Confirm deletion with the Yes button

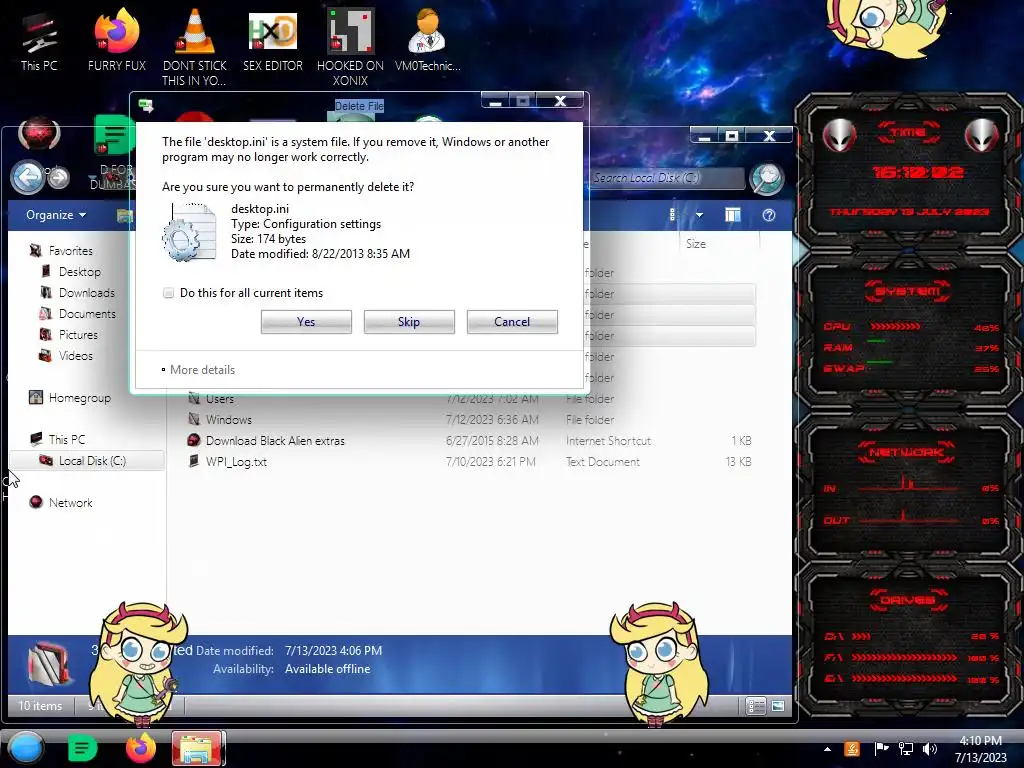[x=306, y=322]
